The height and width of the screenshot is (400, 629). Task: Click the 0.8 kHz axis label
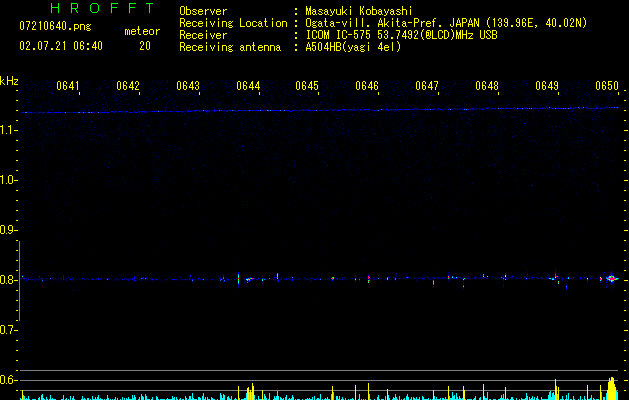coord(8,280)
